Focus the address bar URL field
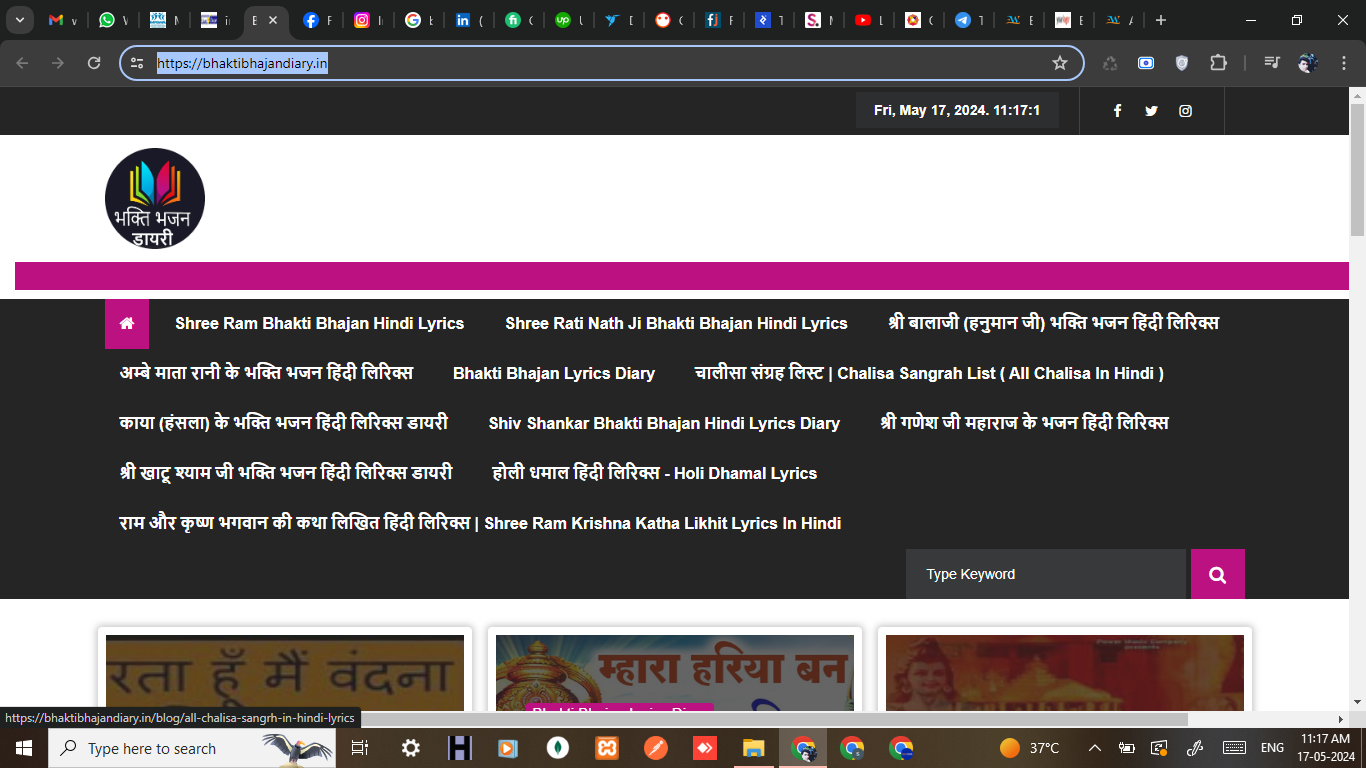The image size is (1366, 768). [602, 63]
